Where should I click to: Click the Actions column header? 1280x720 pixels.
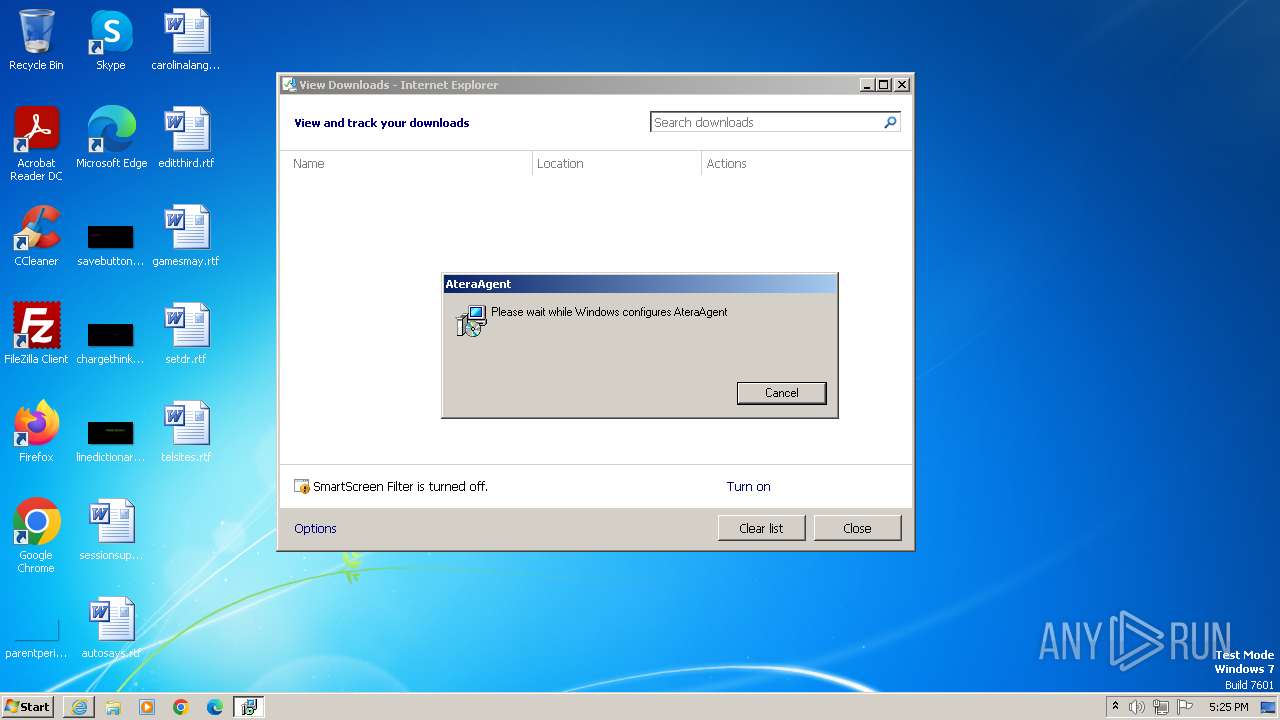(806, 163)
